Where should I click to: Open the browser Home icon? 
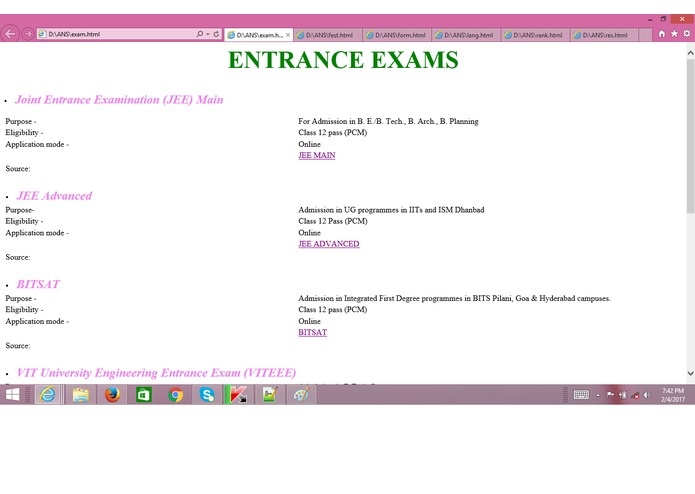(662, 34)
